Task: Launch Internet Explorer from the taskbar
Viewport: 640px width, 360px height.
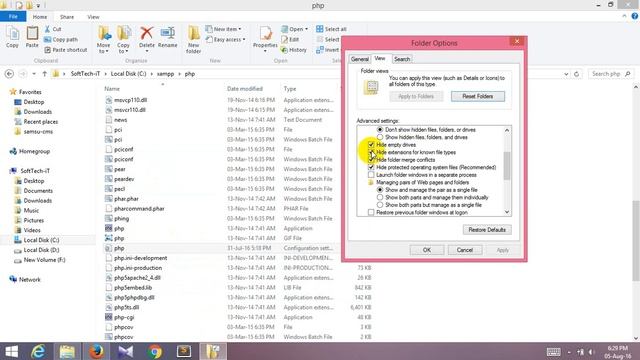Action: 38,351
